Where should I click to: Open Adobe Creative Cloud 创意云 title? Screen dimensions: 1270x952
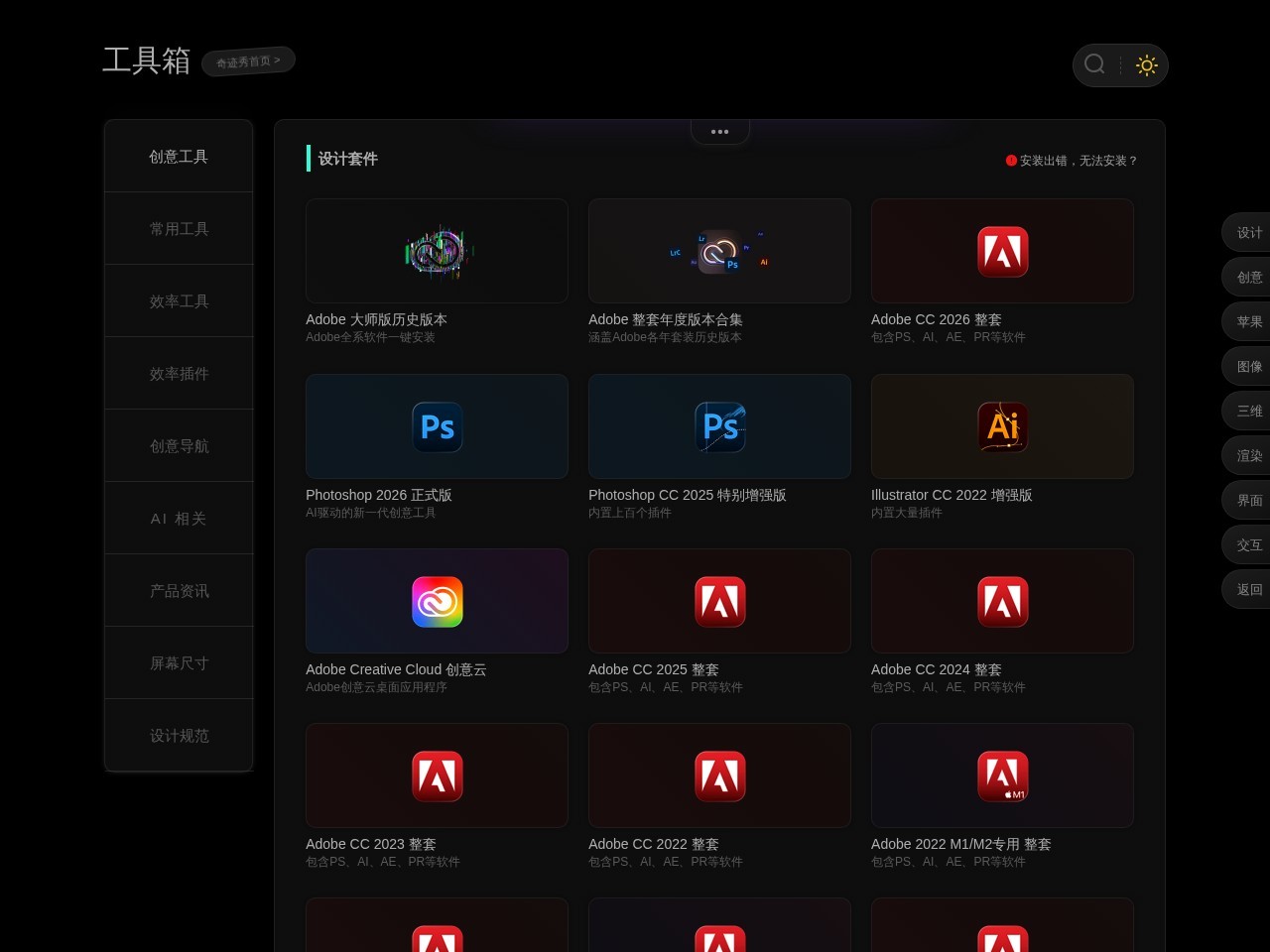pyautogui.click(x=396, y=669)
